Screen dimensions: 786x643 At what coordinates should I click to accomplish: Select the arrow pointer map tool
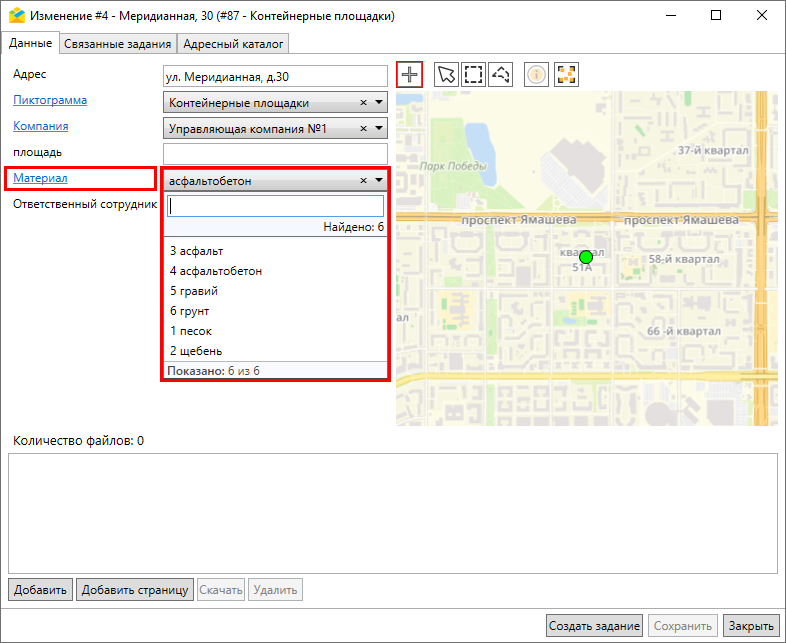pyautogui.click(x=446, y=75)
